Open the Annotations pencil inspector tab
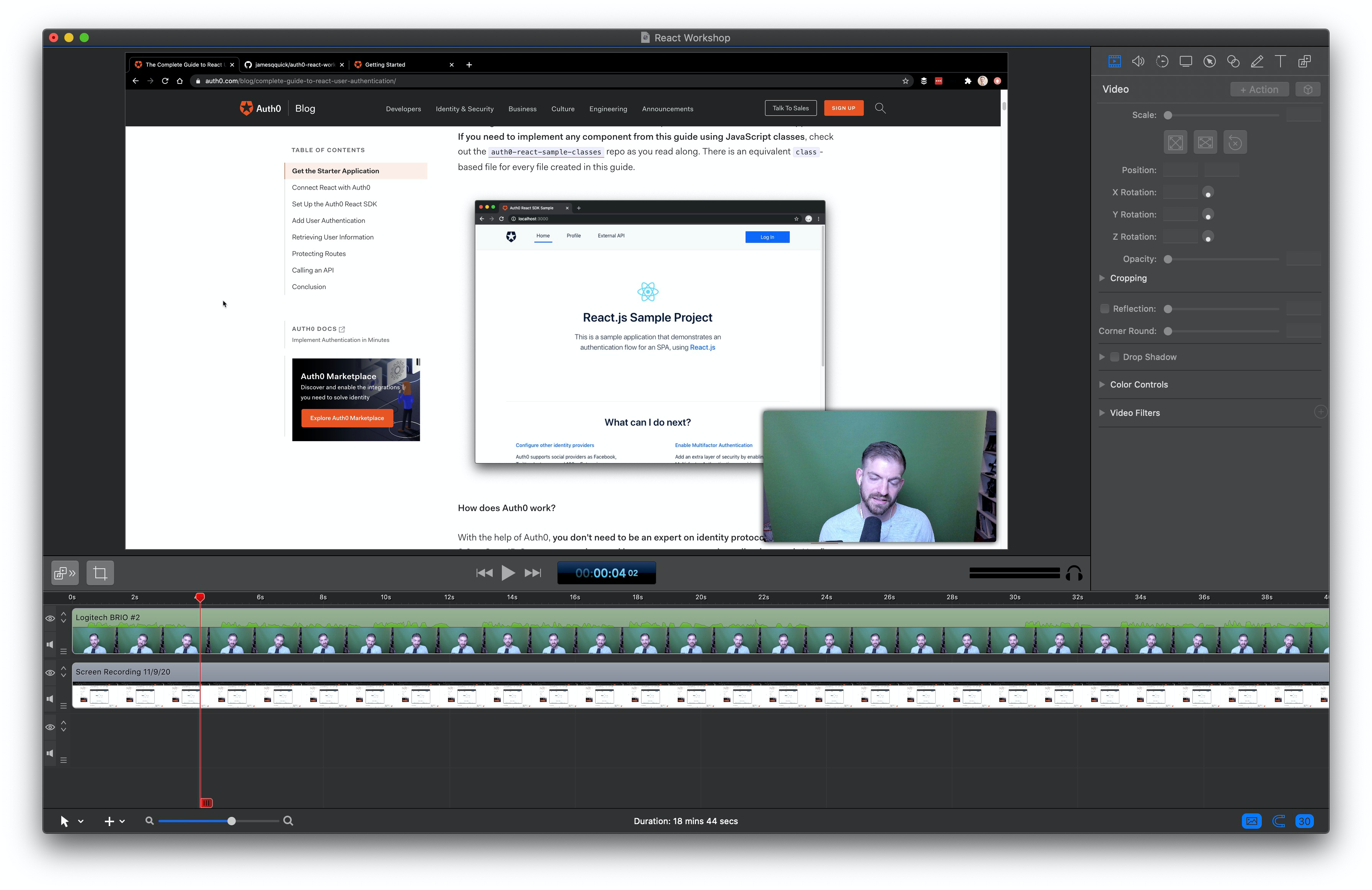Image resolution: width=1372 pixels, height=890 pixels. click(x=1257, y=61)
